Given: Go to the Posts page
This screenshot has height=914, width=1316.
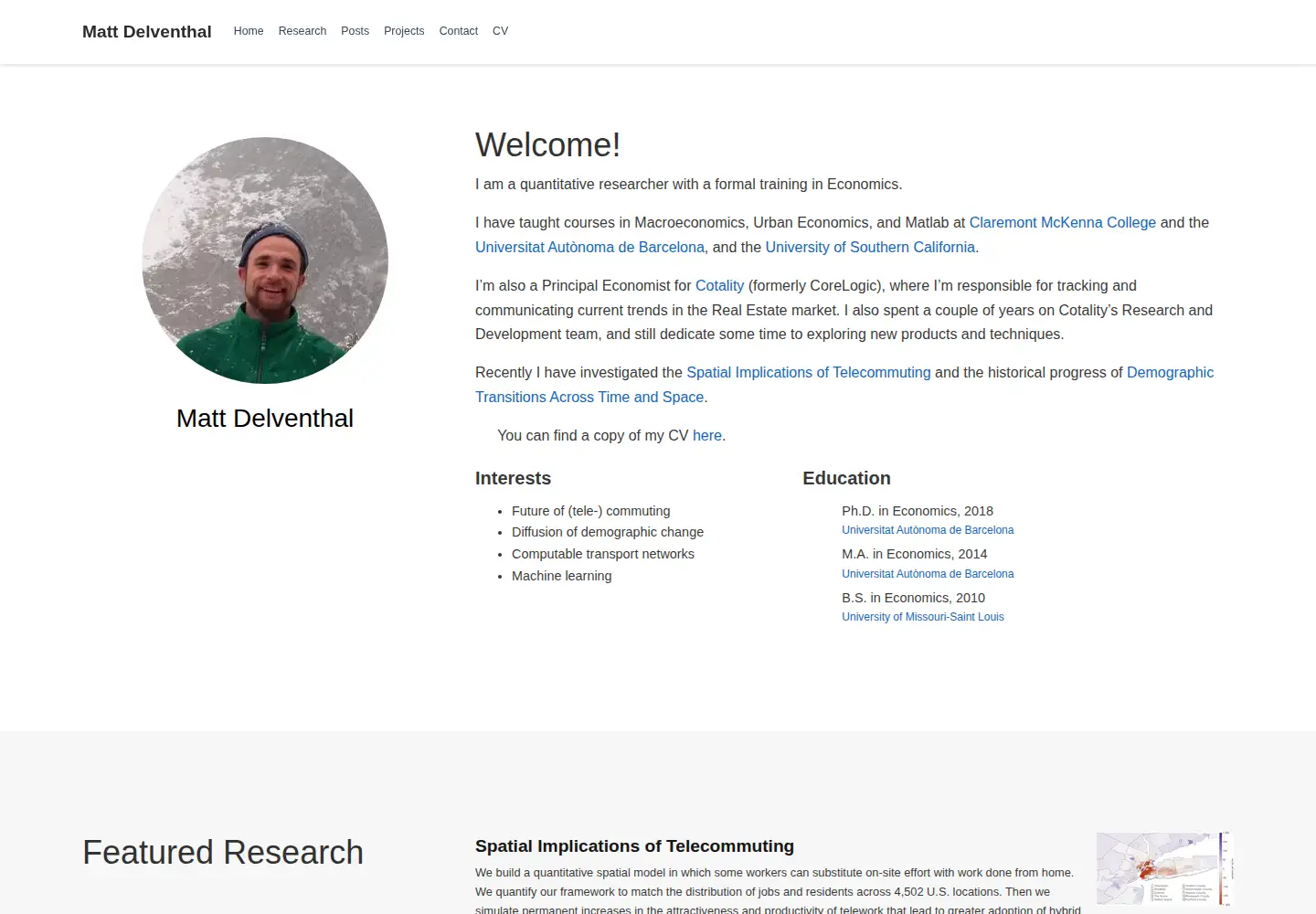Looking at the screenshot, I should click(355, 31).
